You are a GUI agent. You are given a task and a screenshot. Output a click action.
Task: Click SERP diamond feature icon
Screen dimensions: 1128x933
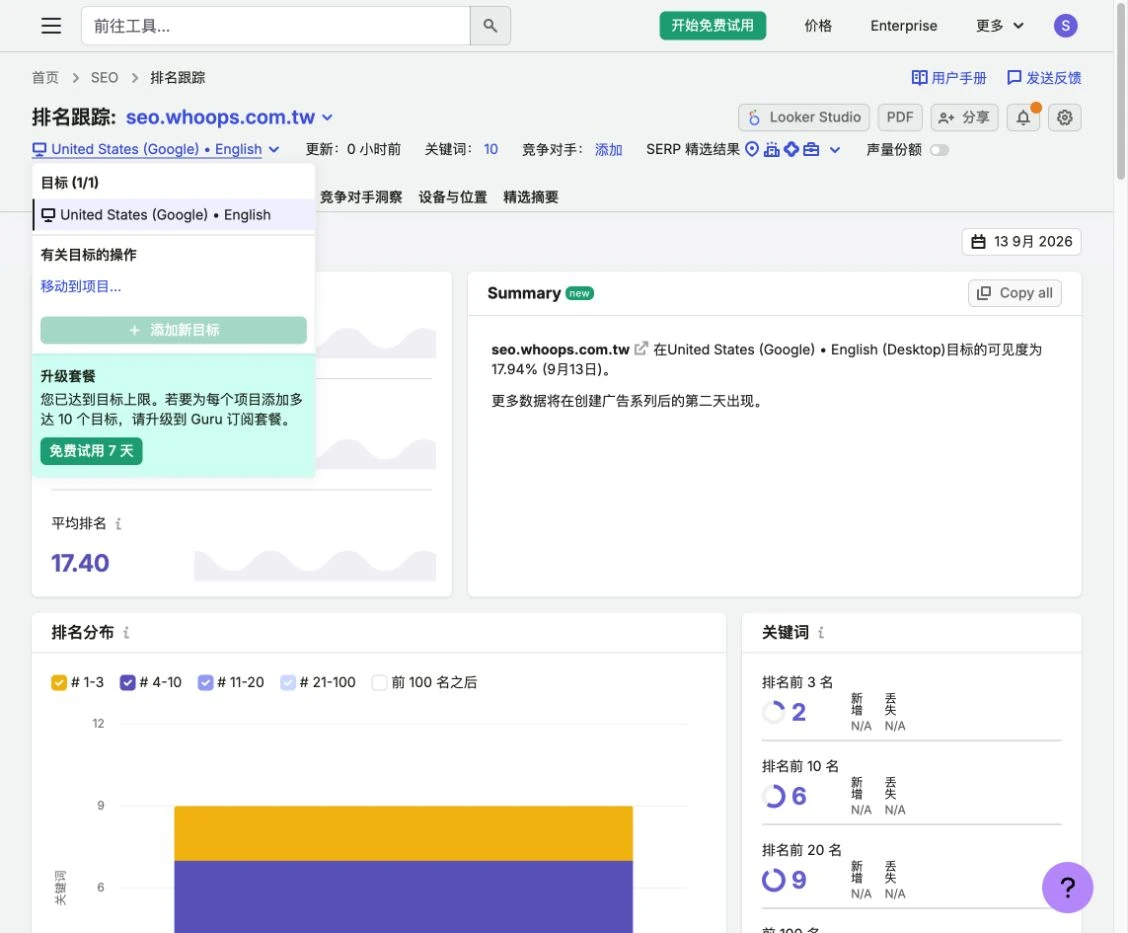point(791,149)
